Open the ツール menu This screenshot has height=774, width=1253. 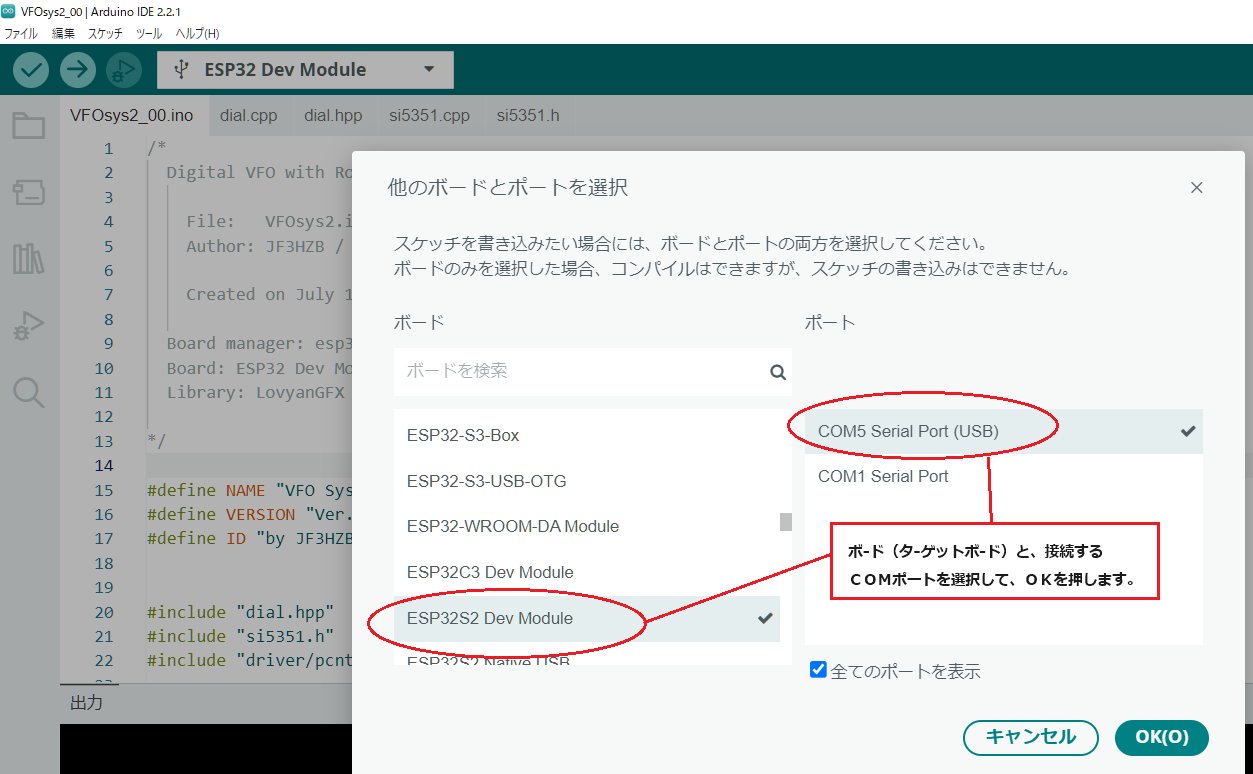(149, 33)
